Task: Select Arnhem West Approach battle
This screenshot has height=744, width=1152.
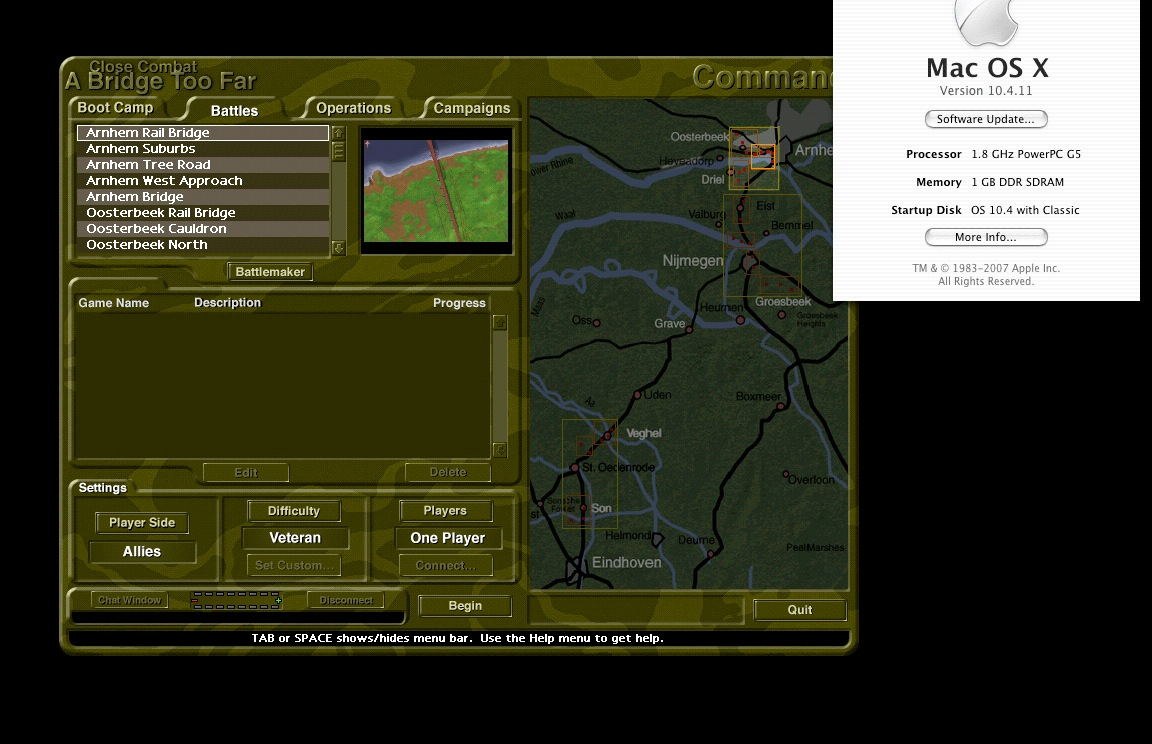Action: [203, 181]
